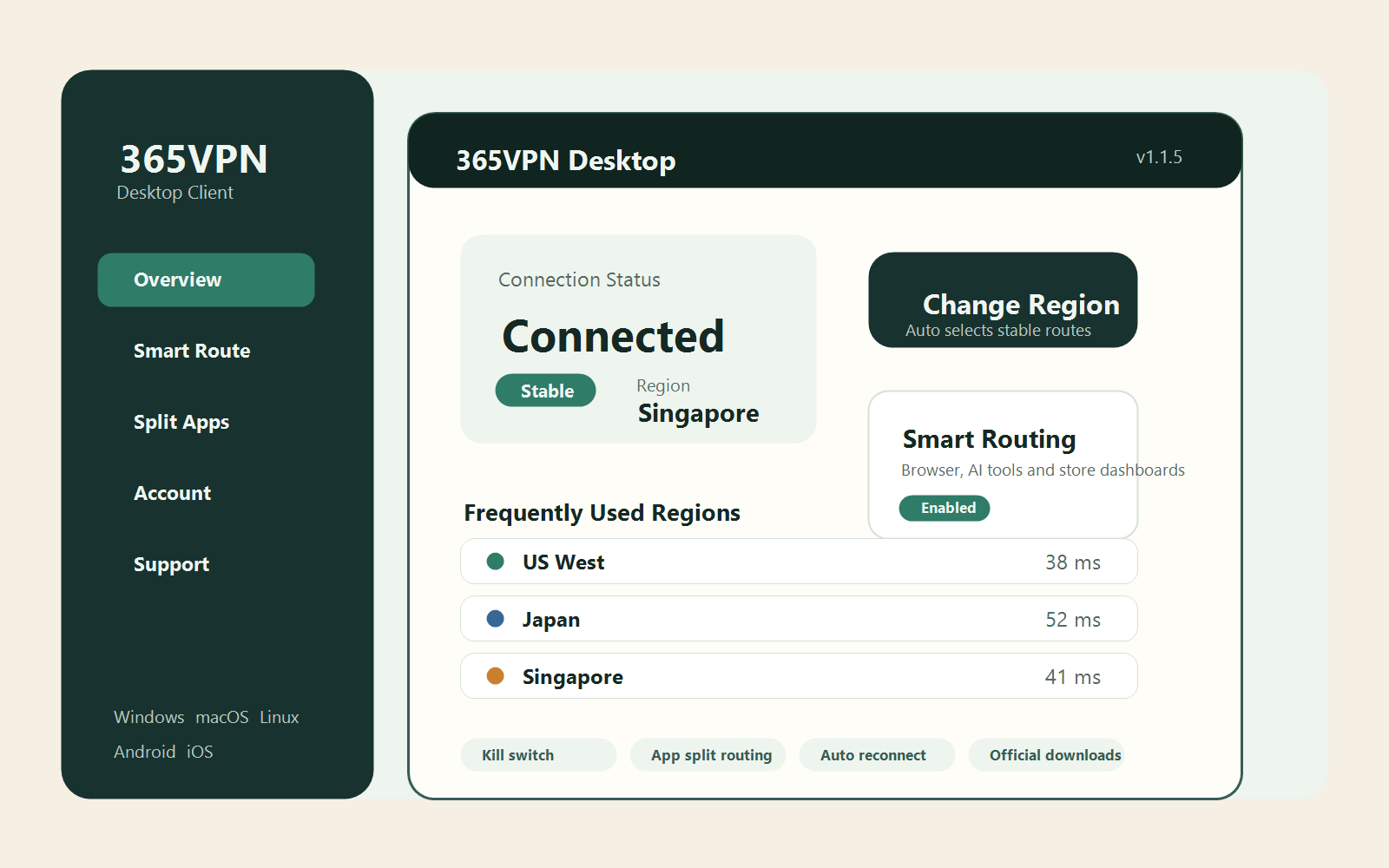Open the Kill switch option

(538, 754)
